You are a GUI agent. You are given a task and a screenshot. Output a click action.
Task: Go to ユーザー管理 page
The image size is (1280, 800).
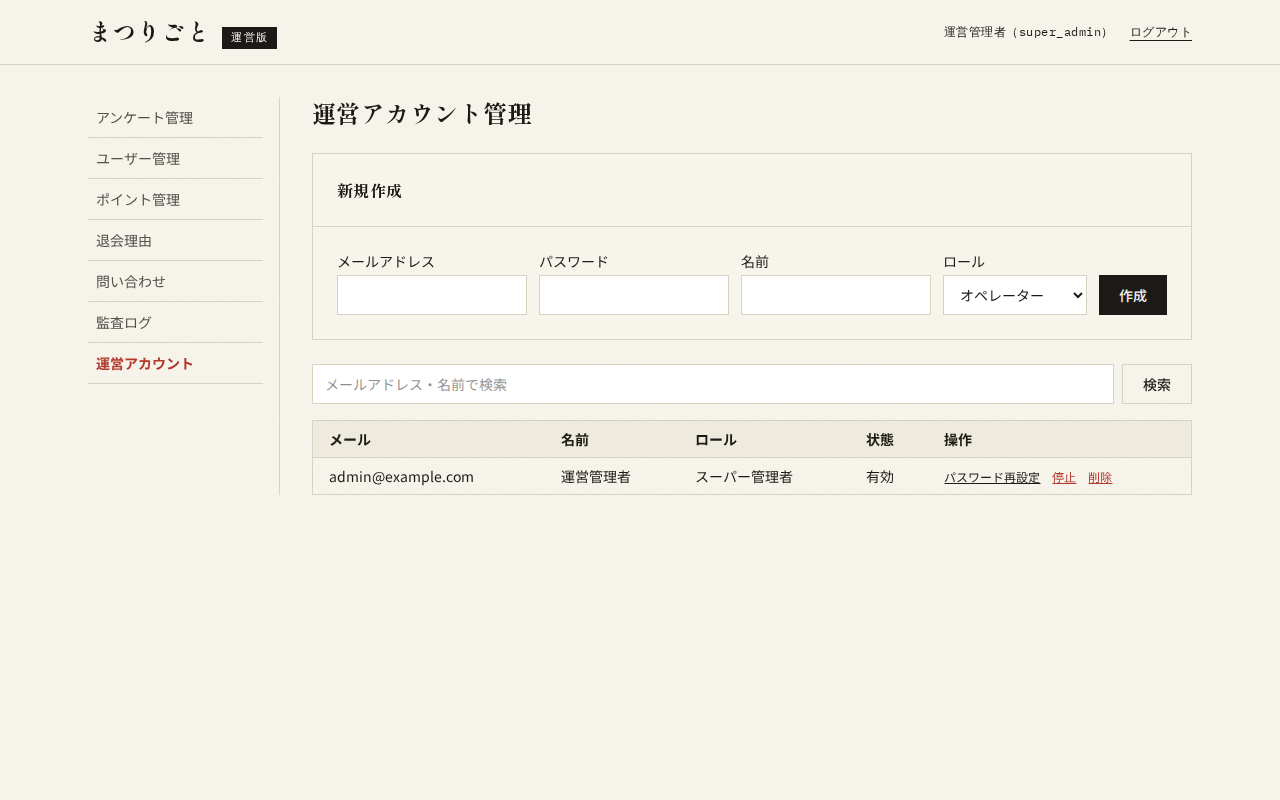point(175,158)
